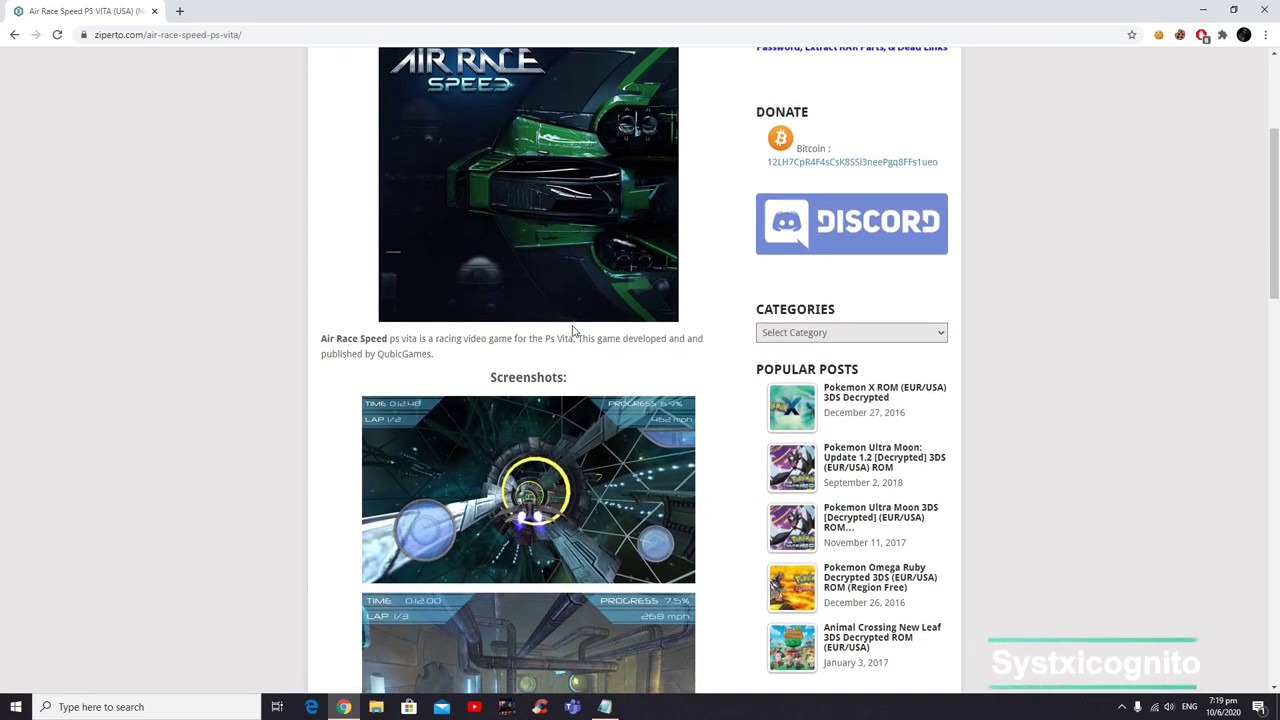
Task: Open File Explorer from the taskbar
Action: click(x=376, y=707)
